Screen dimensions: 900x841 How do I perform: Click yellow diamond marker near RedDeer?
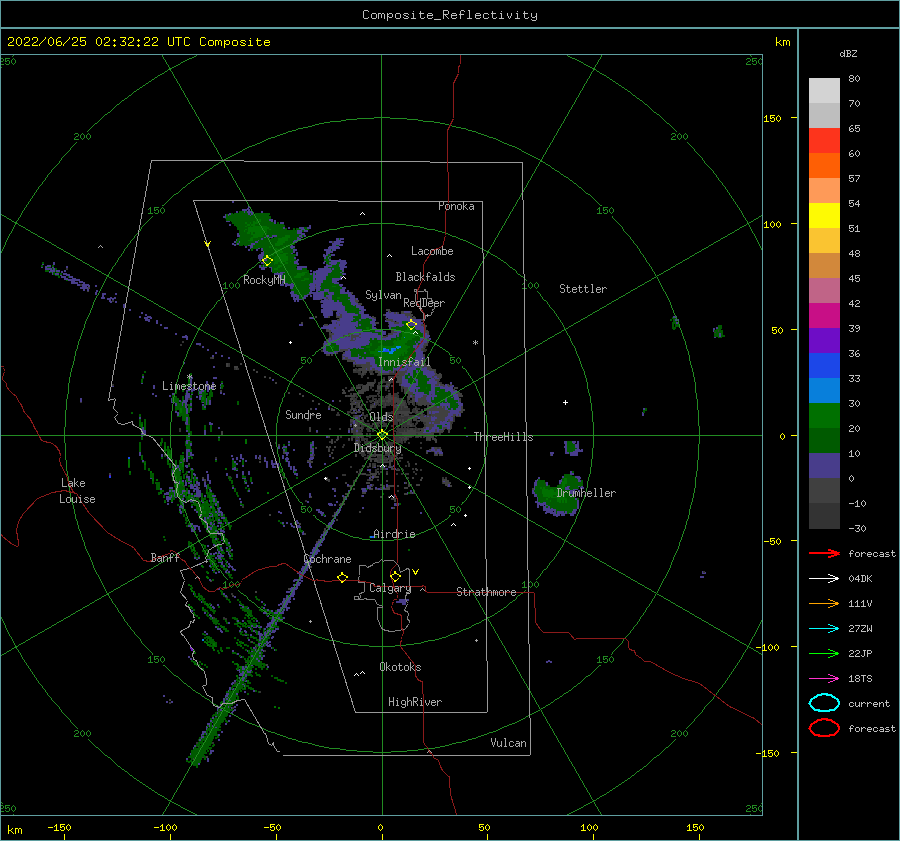411,325
